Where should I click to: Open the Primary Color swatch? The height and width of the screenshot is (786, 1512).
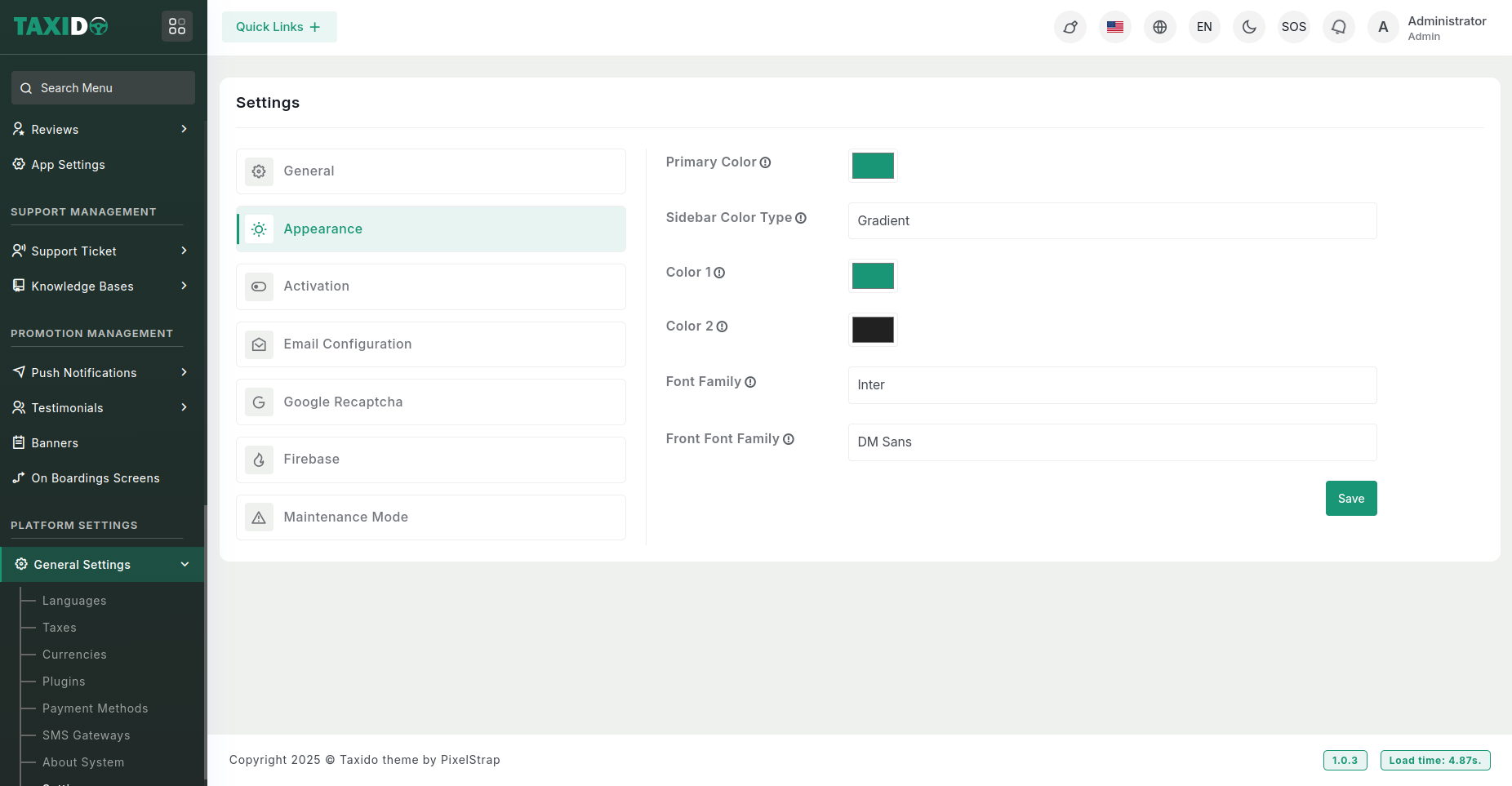pos(873,165)
